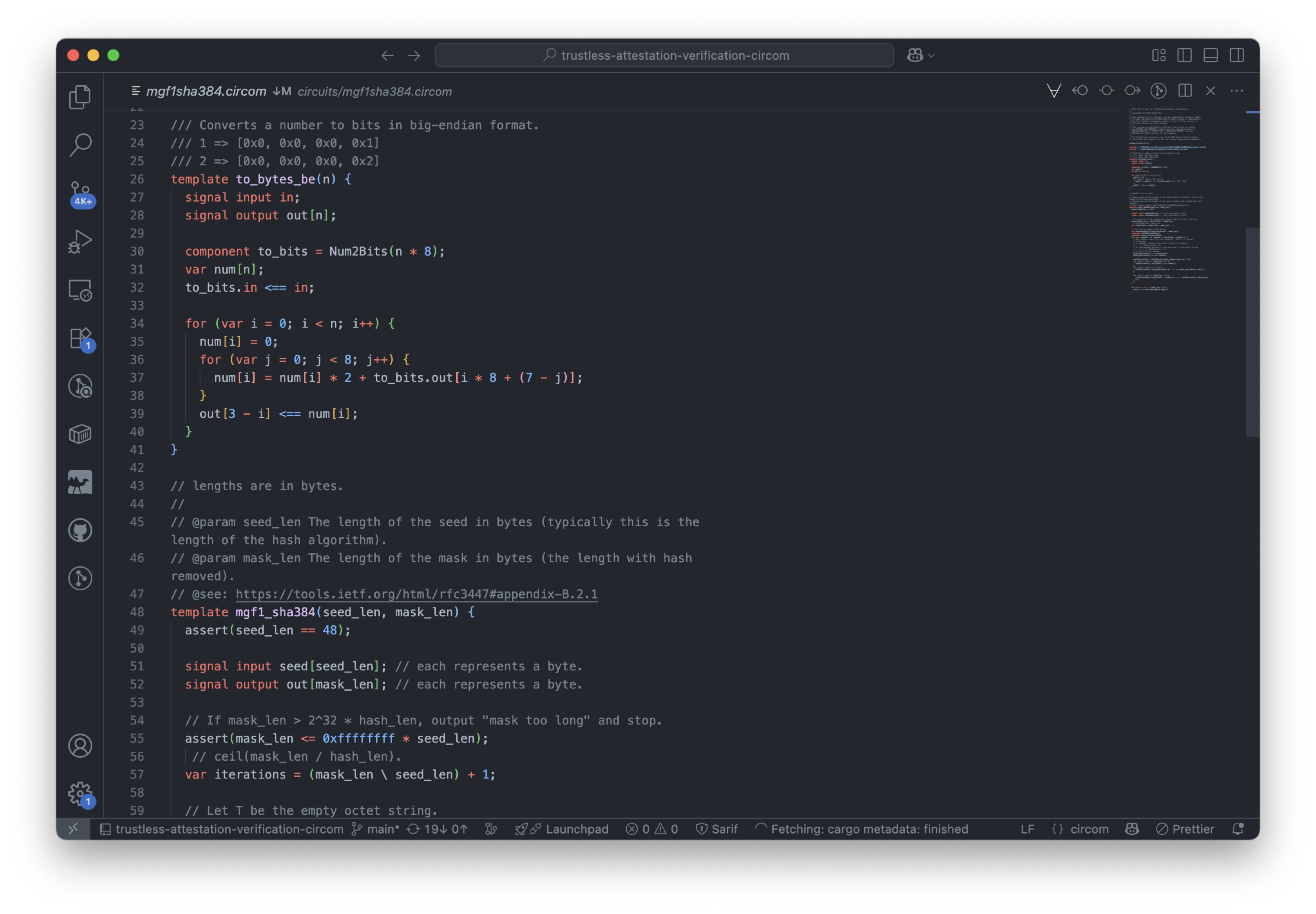Toggle the secondary side bar visibility
Screen dimensions: 1316x914
[x=1236, y=55]
